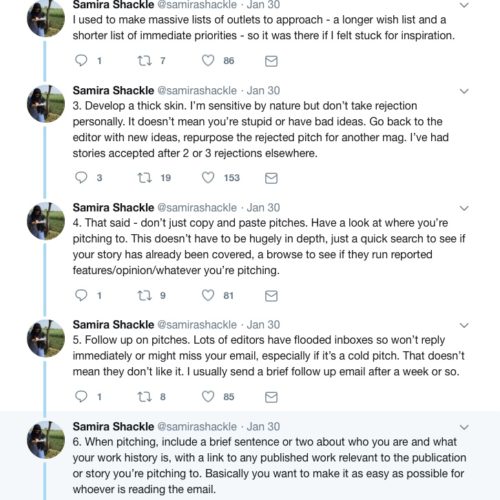Open the text of the 'When pitching' tweet
This screenshot has height=500, width=500.
(269, 465)
